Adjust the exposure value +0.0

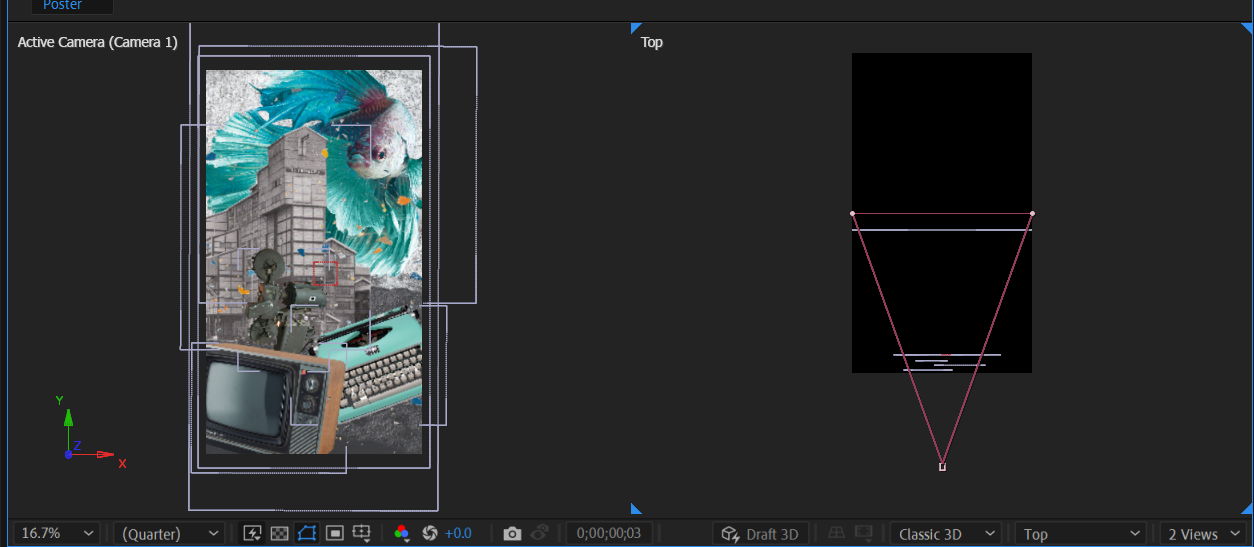click(x=458, y=534)
